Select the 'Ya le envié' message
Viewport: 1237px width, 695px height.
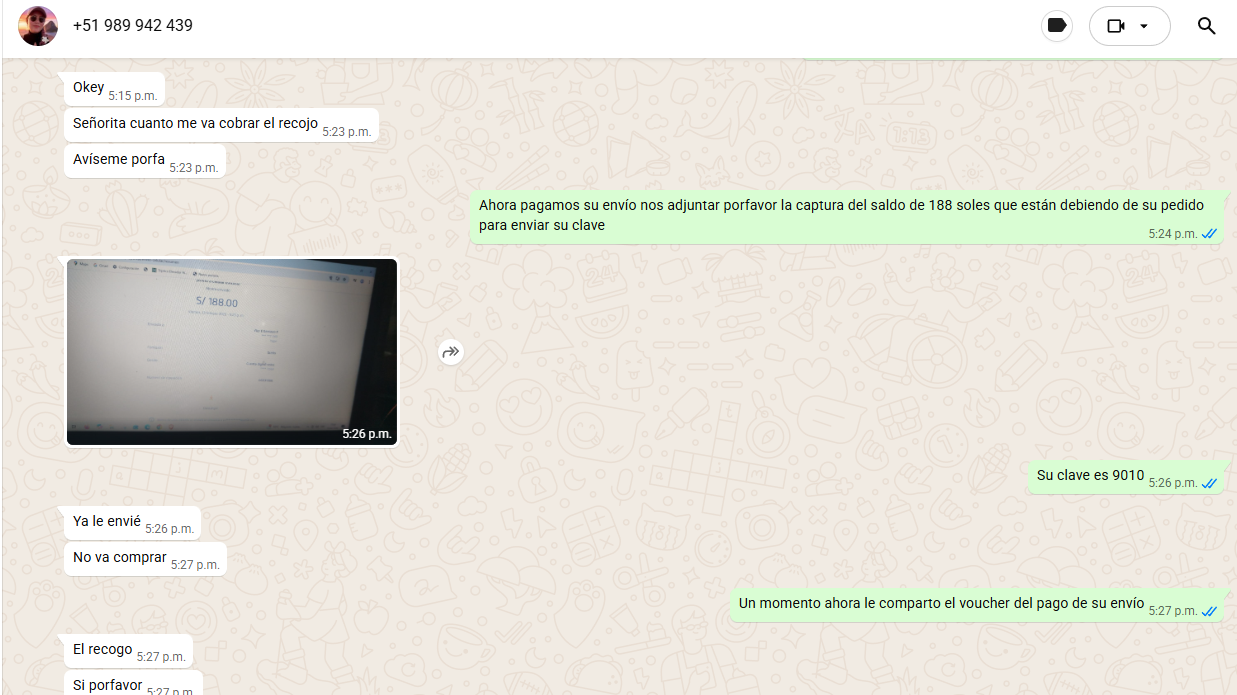107,522
